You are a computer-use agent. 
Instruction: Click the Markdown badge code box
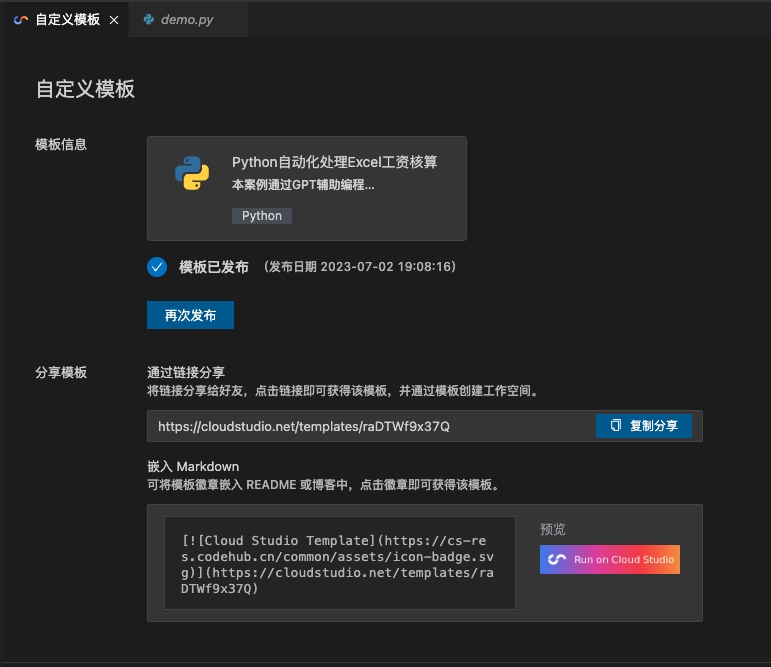(340, 563)
